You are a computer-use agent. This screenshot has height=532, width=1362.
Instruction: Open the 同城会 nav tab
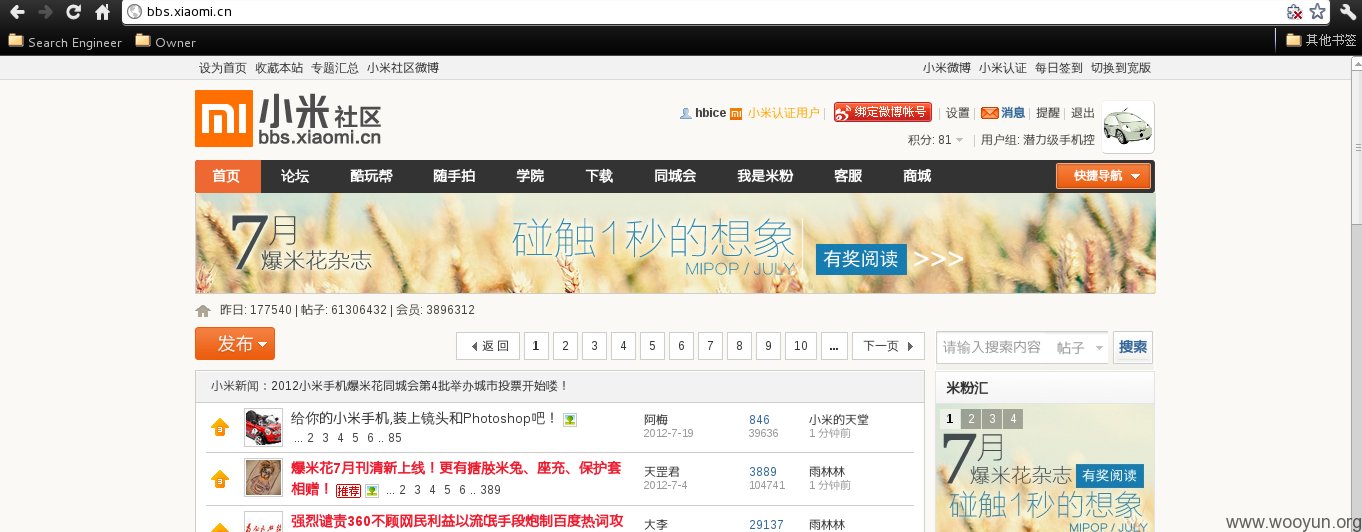(675, 176)
